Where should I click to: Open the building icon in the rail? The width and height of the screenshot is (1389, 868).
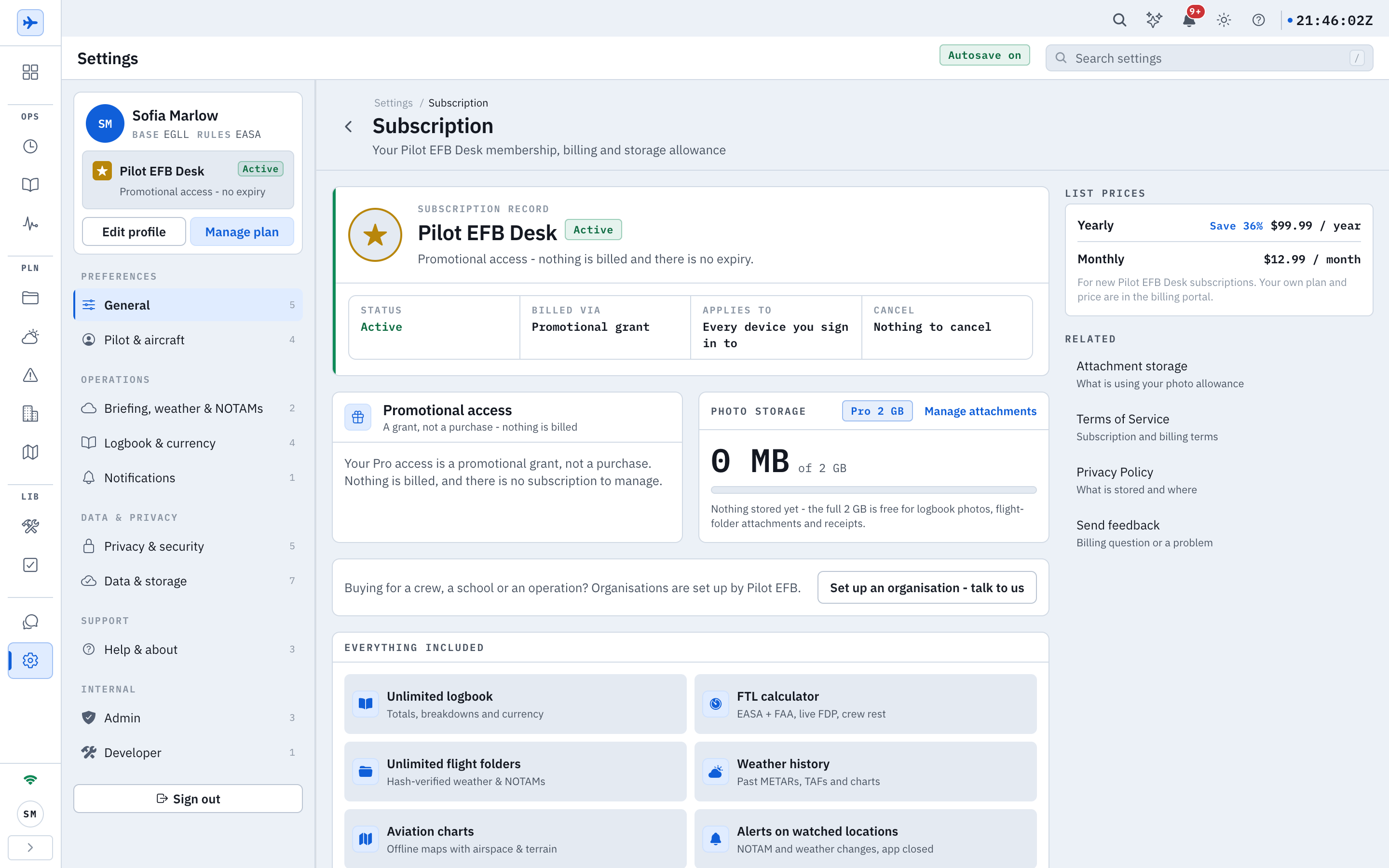click(x=30, y=413)
